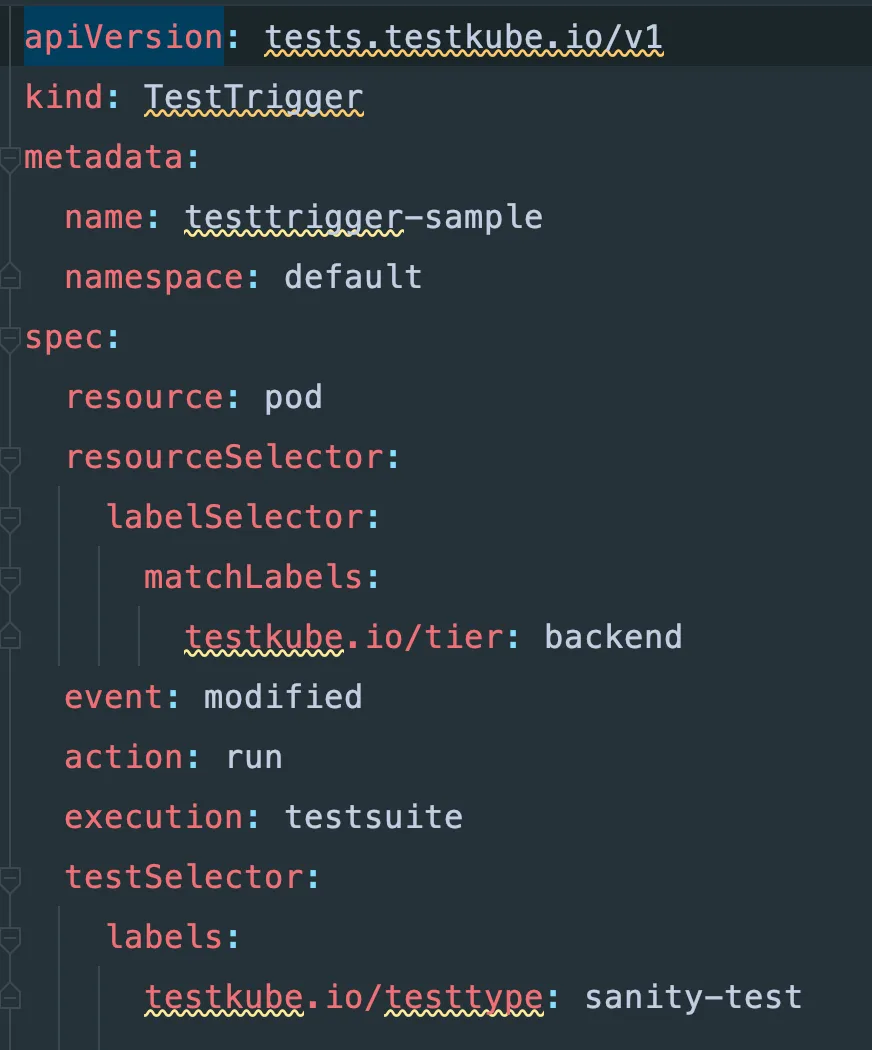Click the underlined TestTrigger kind value

[253, 98]
